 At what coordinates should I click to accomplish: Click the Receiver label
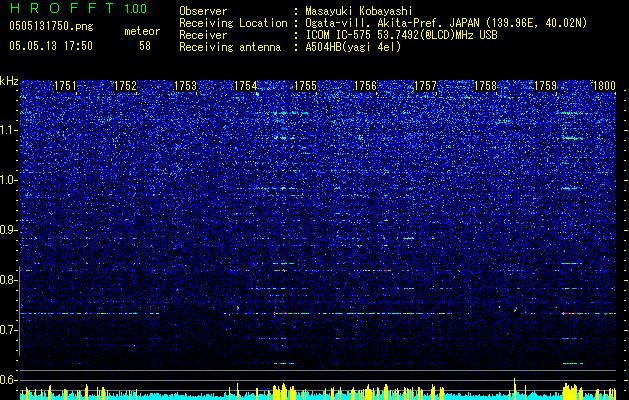click(x=203, y=35)
